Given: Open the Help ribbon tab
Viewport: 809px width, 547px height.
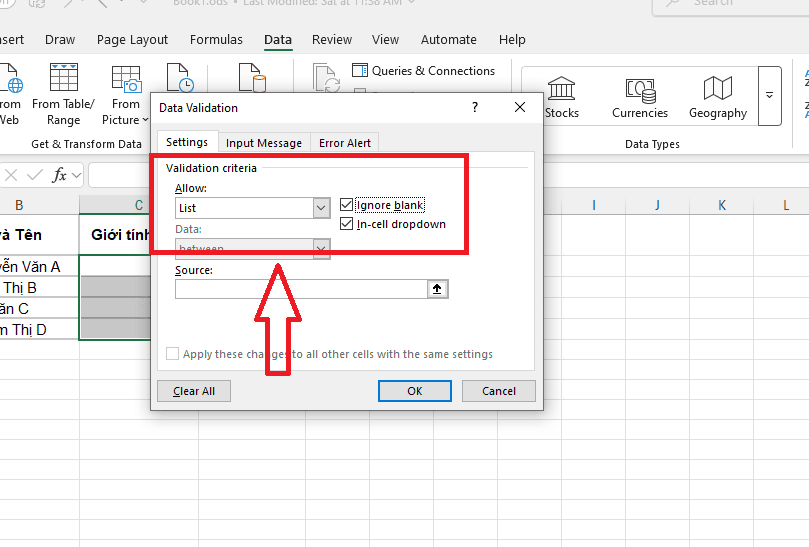Looking at the screenshot, I should pos(512,40).
